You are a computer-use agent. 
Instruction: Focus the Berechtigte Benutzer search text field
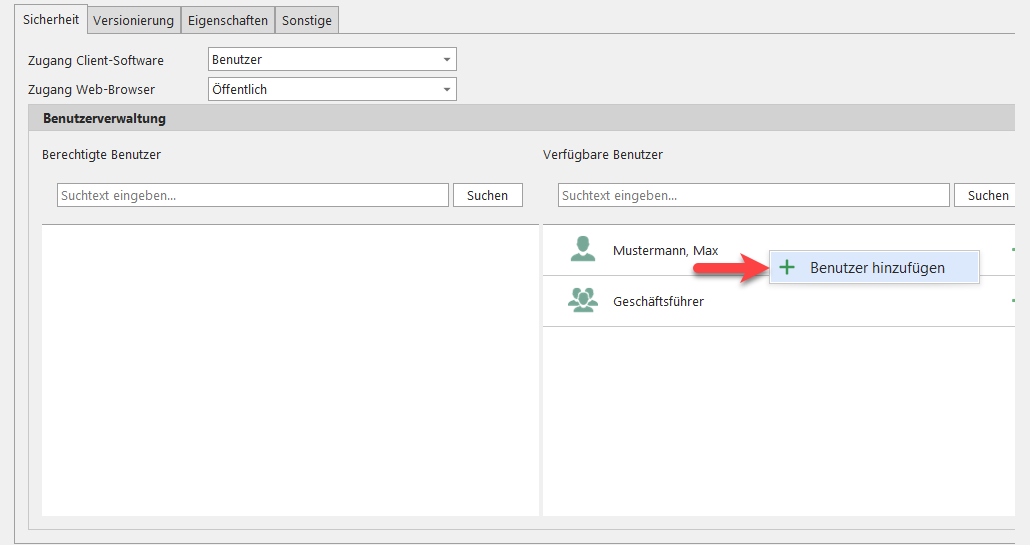(x=253, y=196)
